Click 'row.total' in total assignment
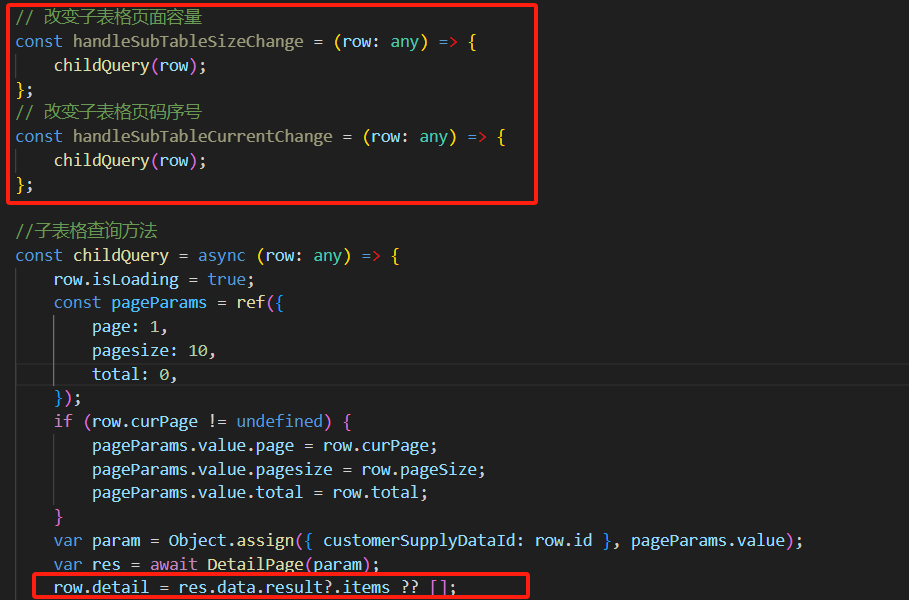Screen dimensions: 909x600 click(x=375, y=493)
